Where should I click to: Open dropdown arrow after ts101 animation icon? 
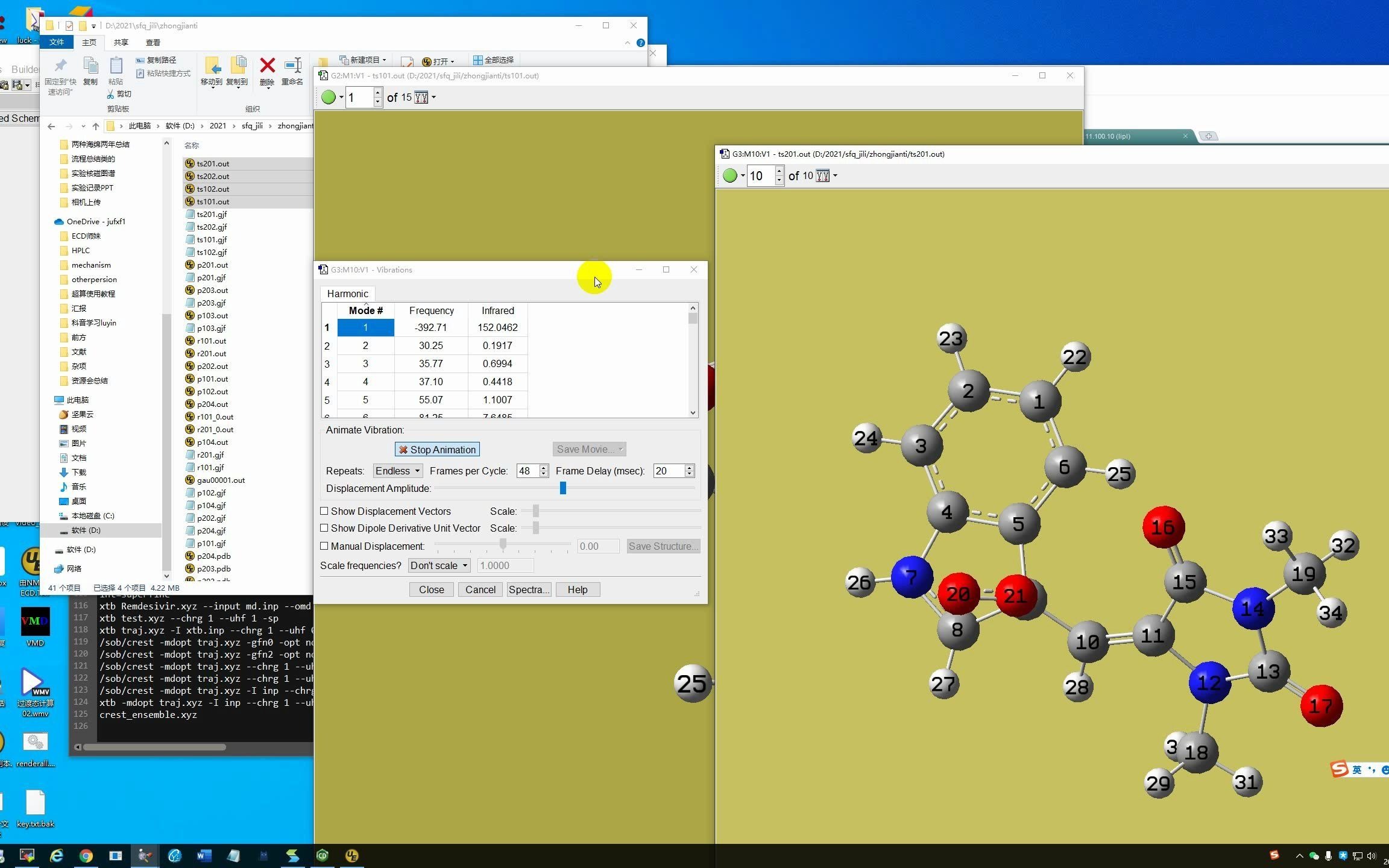[433, 98]
